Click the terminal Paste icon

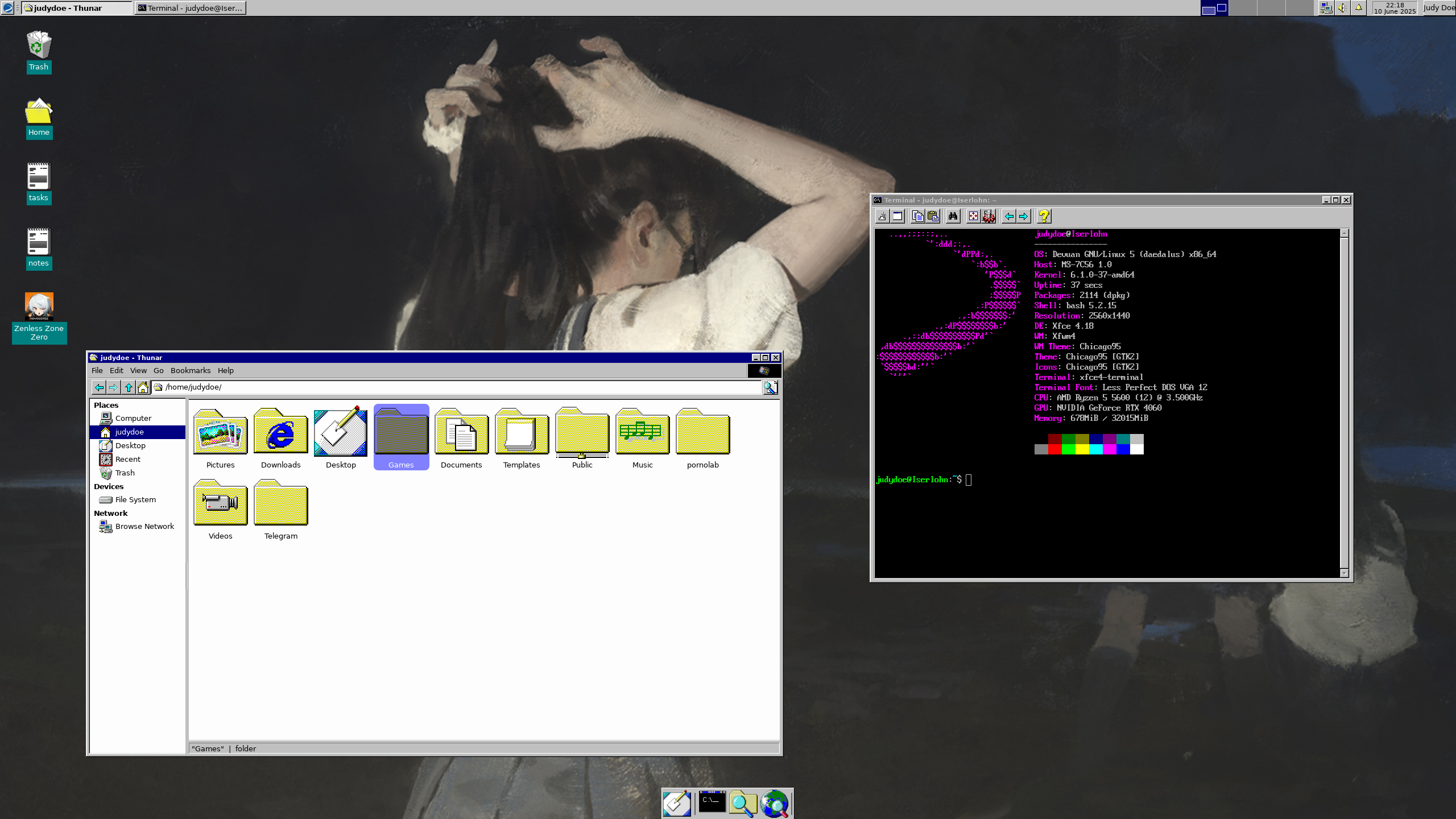click(x=933, y=216)
